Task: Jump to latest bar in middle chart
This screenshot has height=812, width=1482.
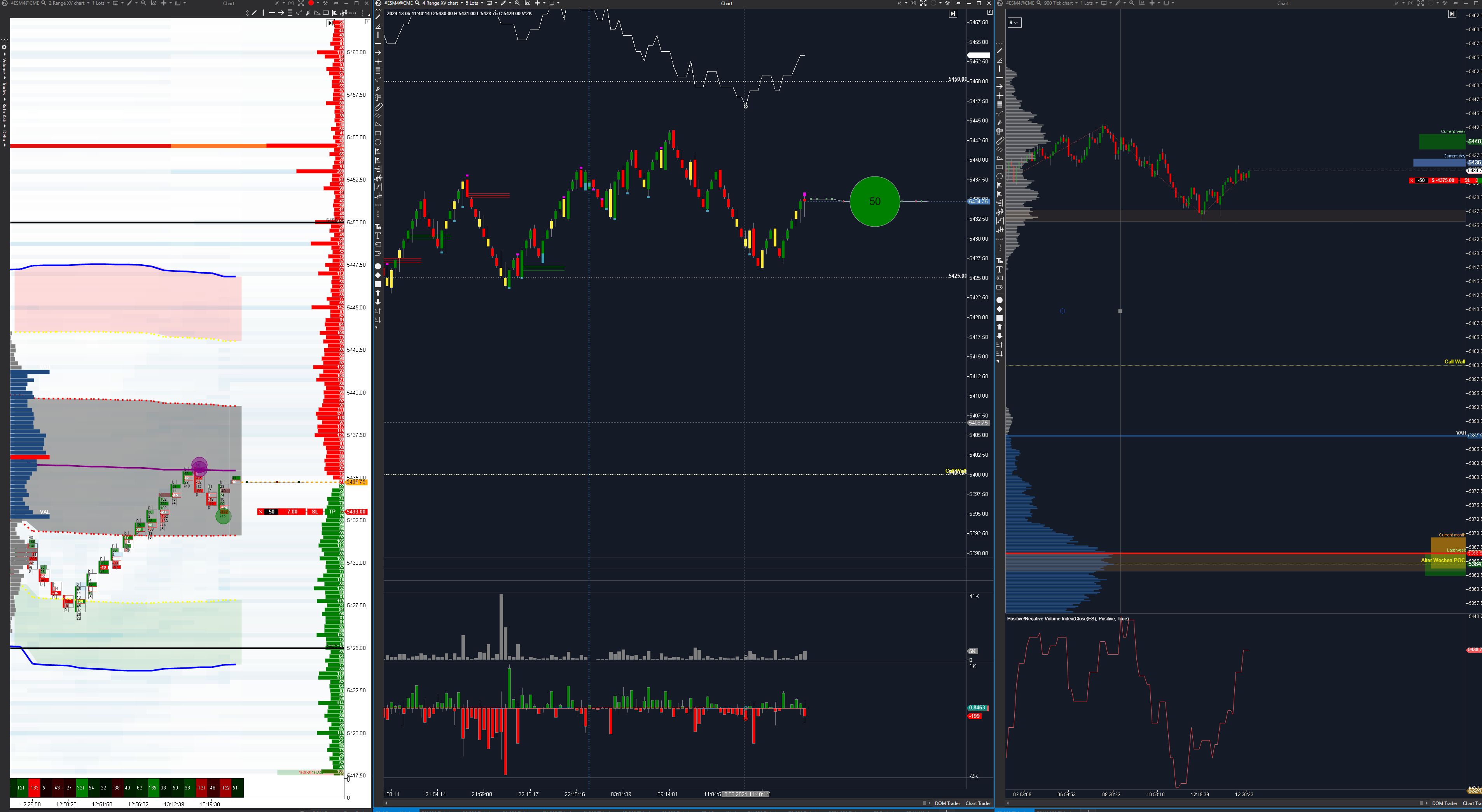Action: pyautogui.click(x=953, y=14)
